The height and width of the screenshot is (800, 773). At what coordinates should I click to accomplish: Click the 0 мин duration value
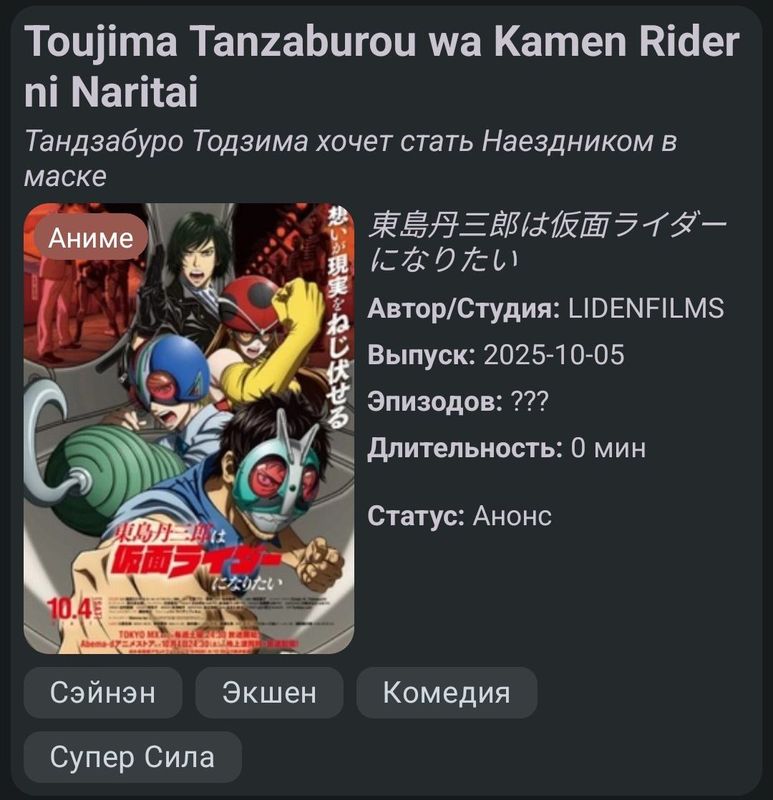pyautogui.click(x=608, y=448)
